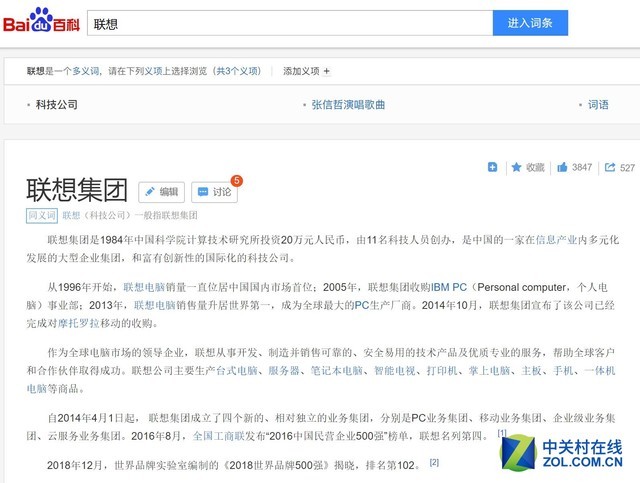Click the 添加义项 text
640x483 pixels.
point(301,71)
